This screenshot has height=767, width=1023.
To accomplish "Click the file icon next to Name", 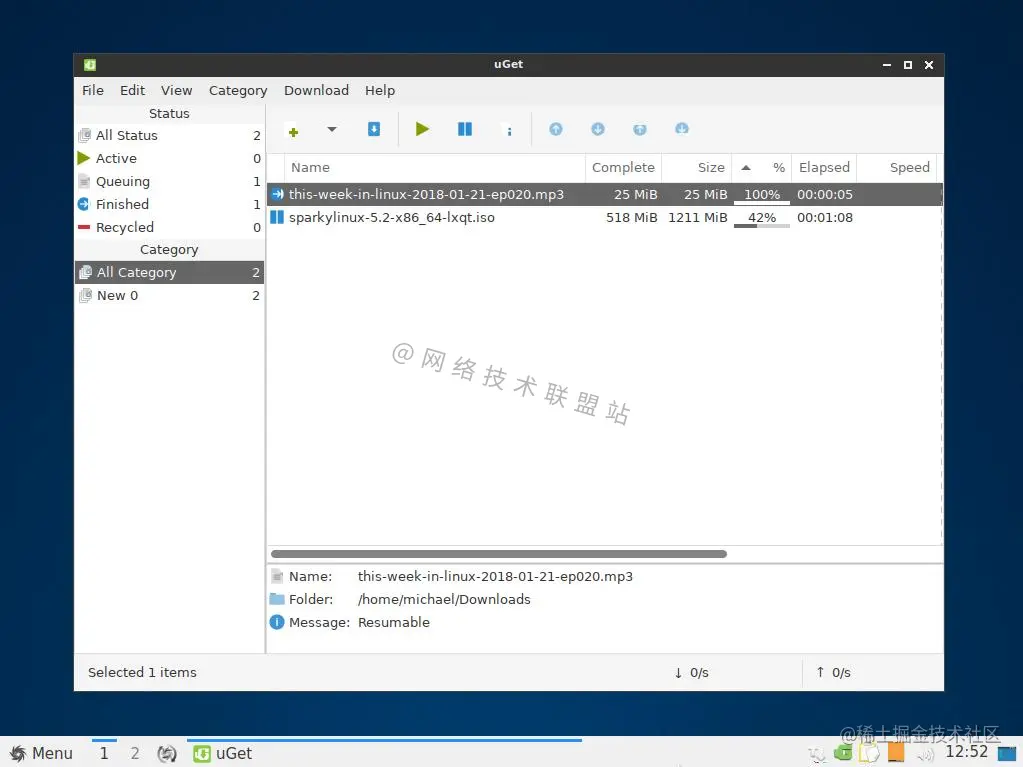I will coord(277,576).
